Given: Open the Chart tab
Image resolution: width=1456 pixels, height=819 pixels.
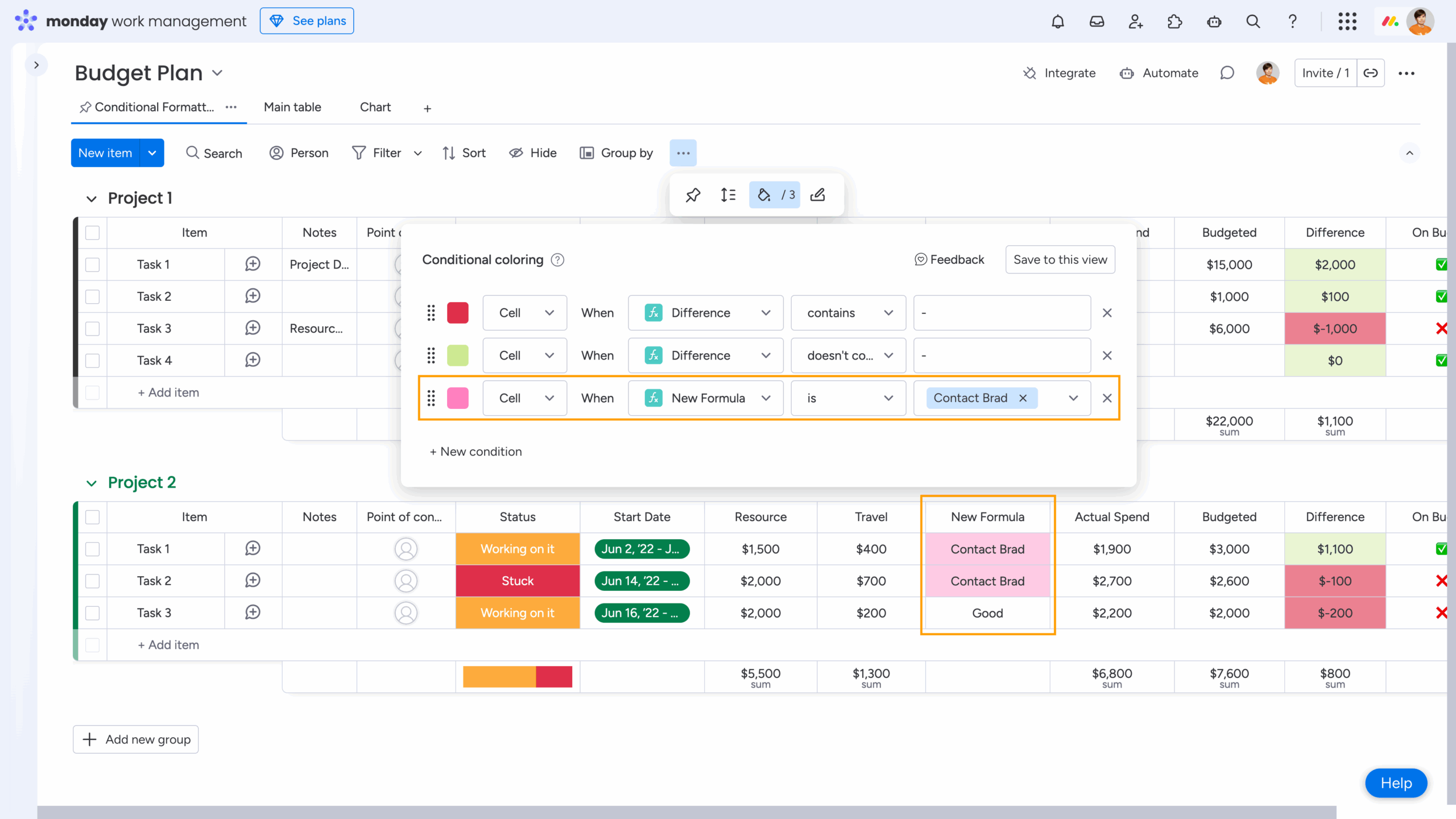Looking at the screenshot, I should 375,107.
